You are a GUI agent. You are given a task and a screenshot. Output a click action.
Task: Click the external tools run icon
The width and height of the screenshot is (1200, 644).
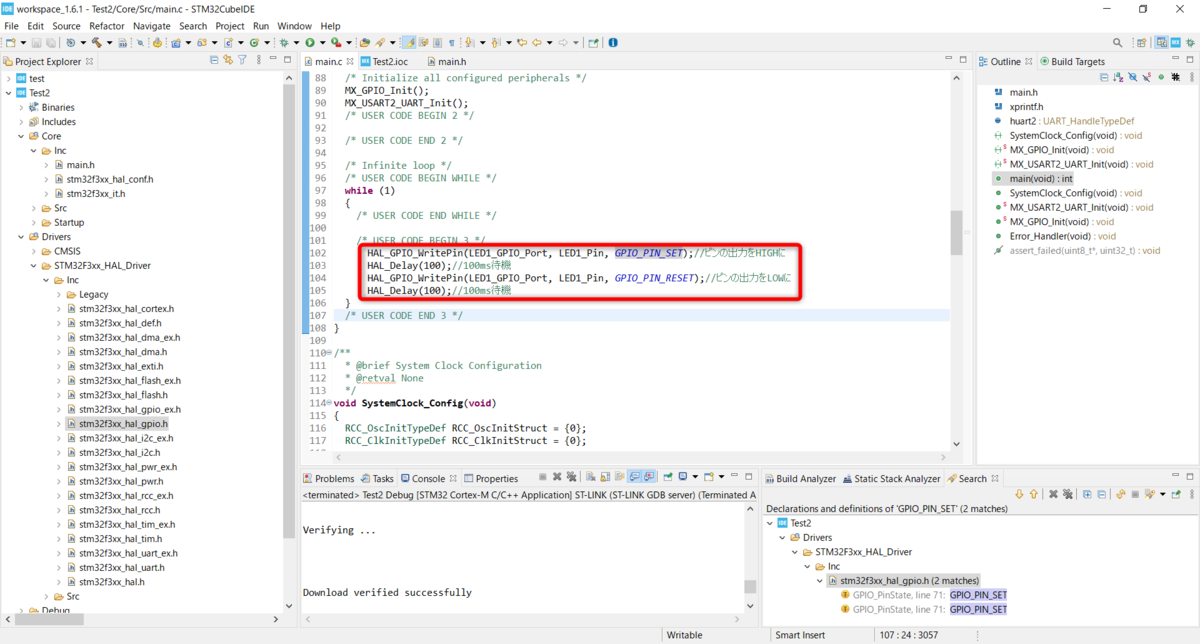pos(336,43)
